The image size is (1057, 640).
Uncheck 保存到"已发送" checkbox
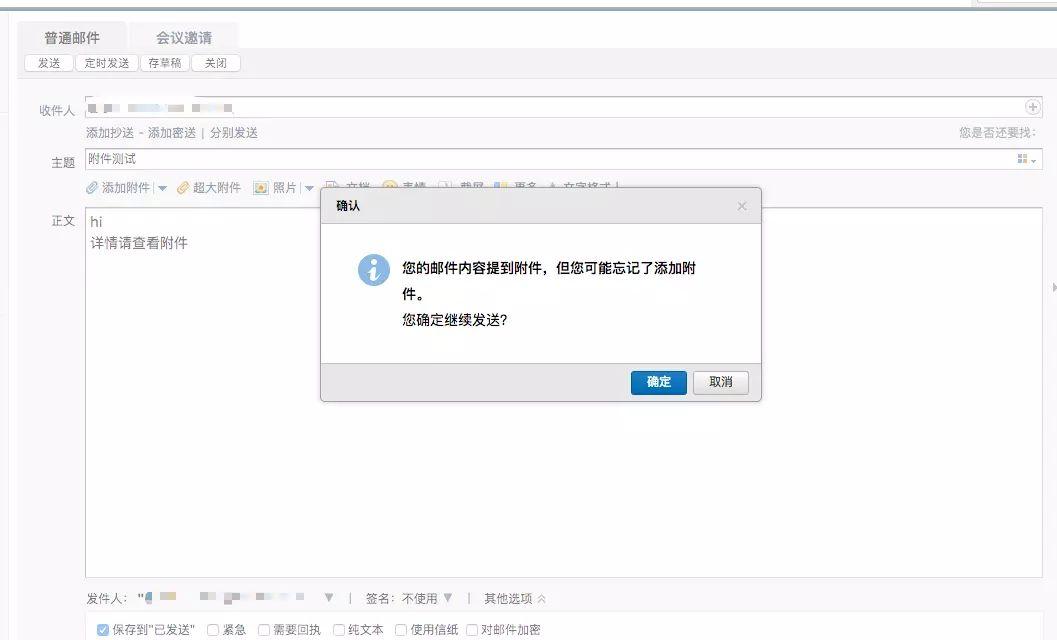(x=103, y=630)
